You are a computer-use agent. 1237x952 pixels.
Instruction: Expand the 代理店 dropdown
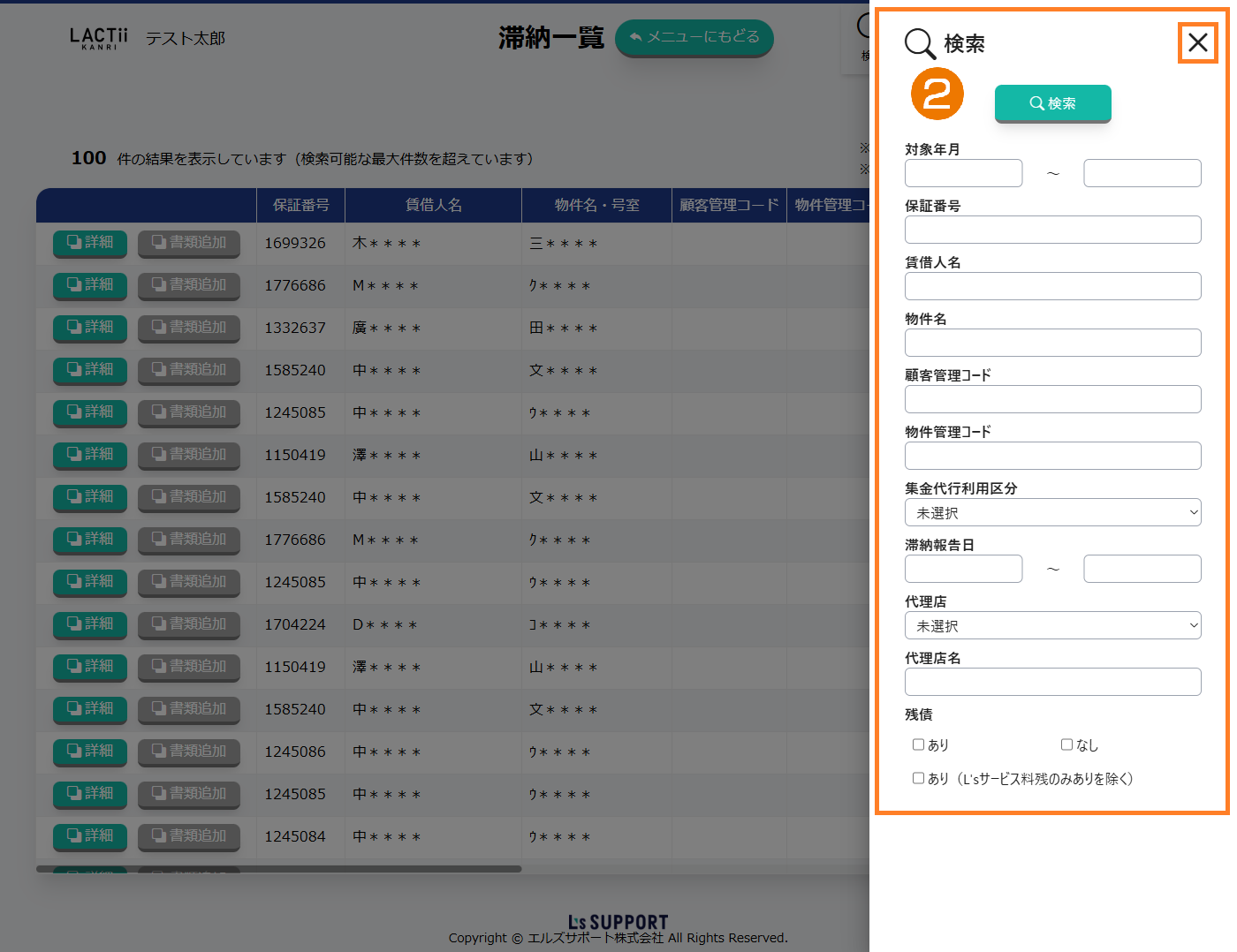[1052, 625]
